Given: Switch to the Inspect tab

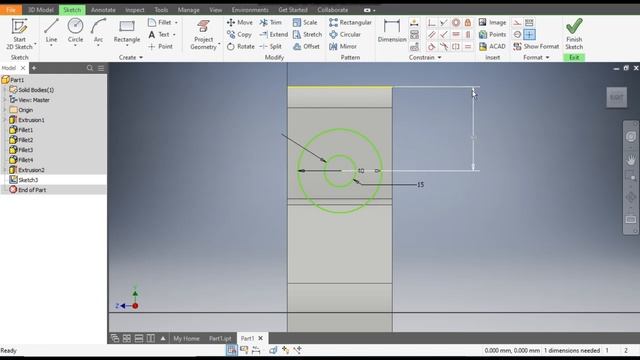Looking at the screenshot, I should click(x=135, y=10).
